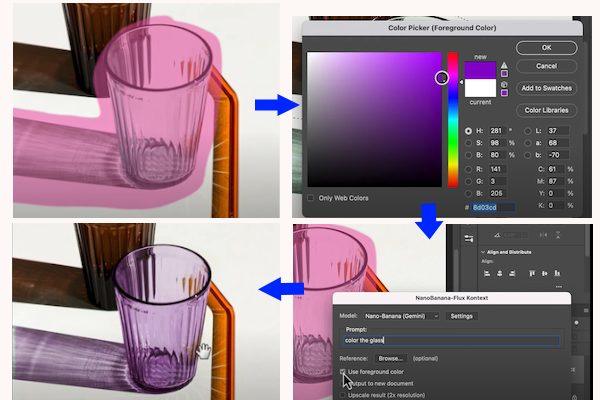Select the H hue radio button
The height and width of the screenshot is (400, 600).
click(468, 131)
